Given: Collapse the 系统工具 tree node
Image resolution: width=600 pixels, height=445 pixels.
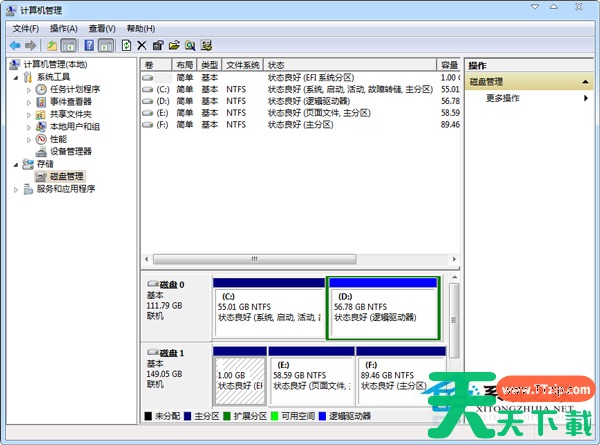Looking at the screenshot, I should tap(15, 77).
